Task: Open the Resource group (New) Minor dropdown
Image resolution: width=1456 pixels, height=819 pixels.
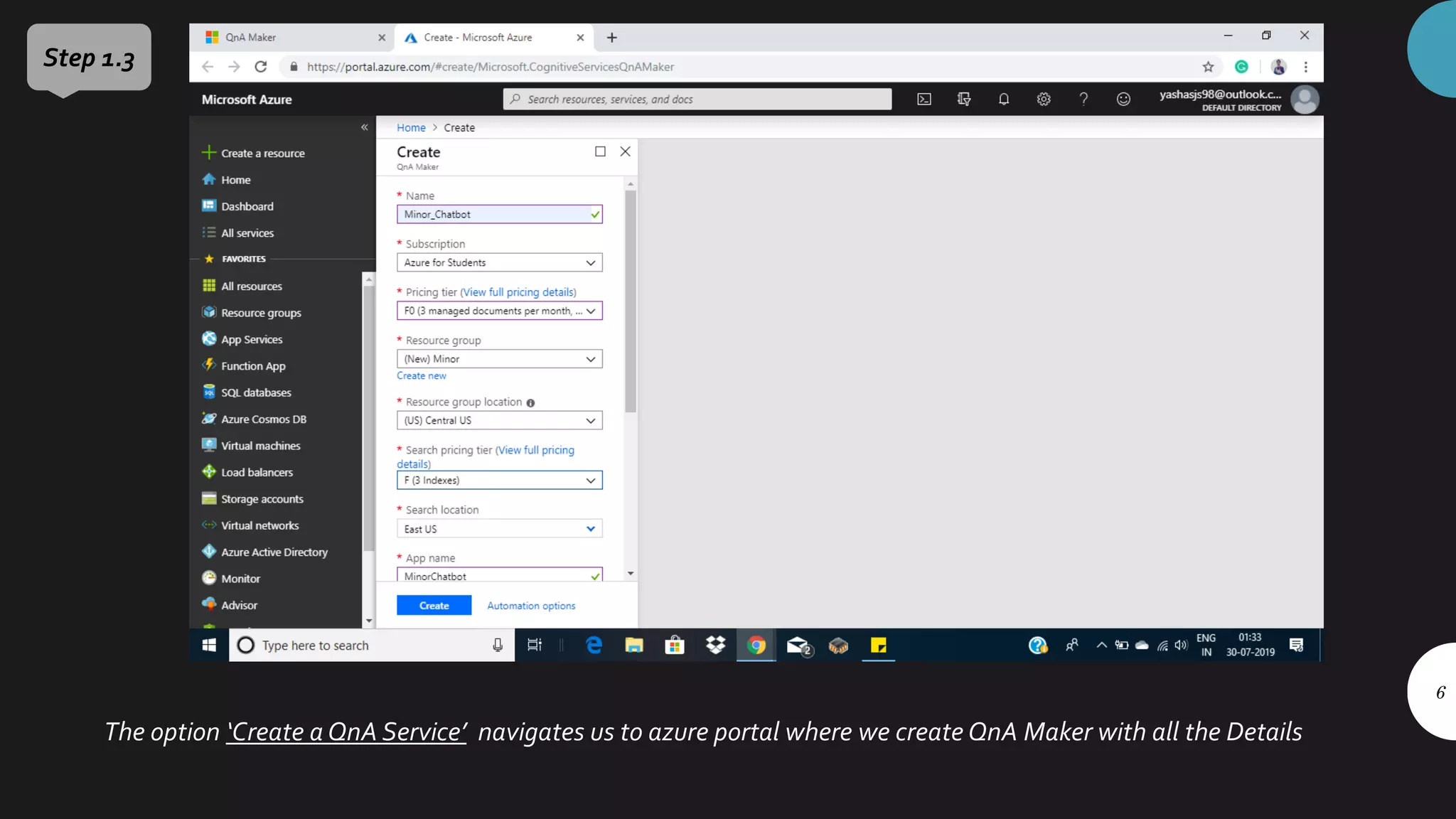Action: coord(500,359)
